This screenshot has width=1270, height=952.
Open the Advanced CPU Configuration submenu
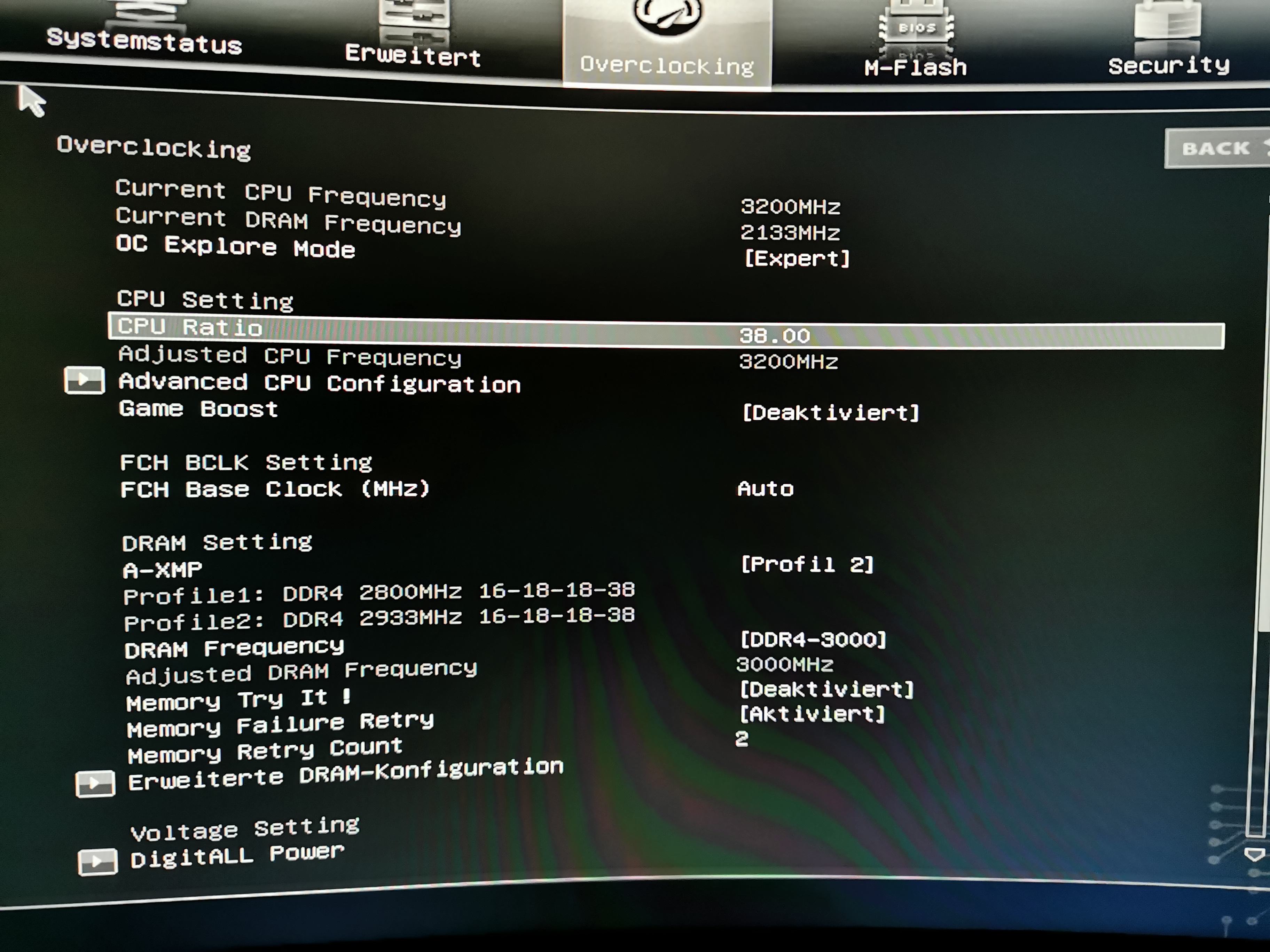[x=319, y=383]
